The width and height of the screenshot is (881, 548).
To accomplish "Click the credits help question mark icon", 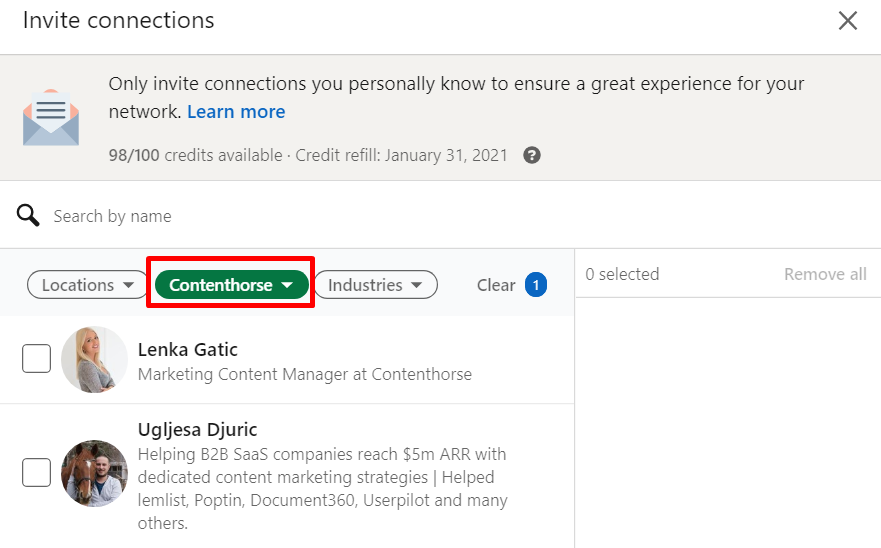I will (532, 155).
